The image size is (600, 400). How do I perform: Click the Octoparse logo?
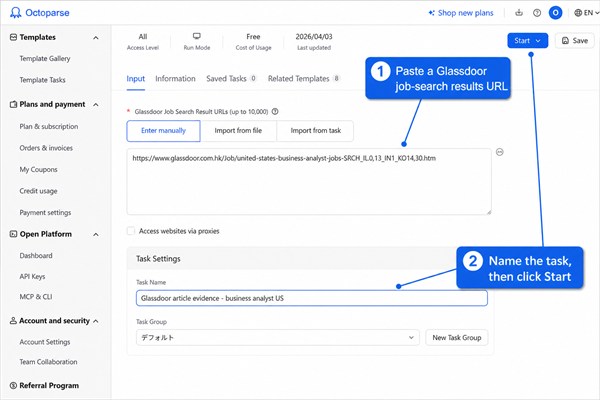pos(40,13)
